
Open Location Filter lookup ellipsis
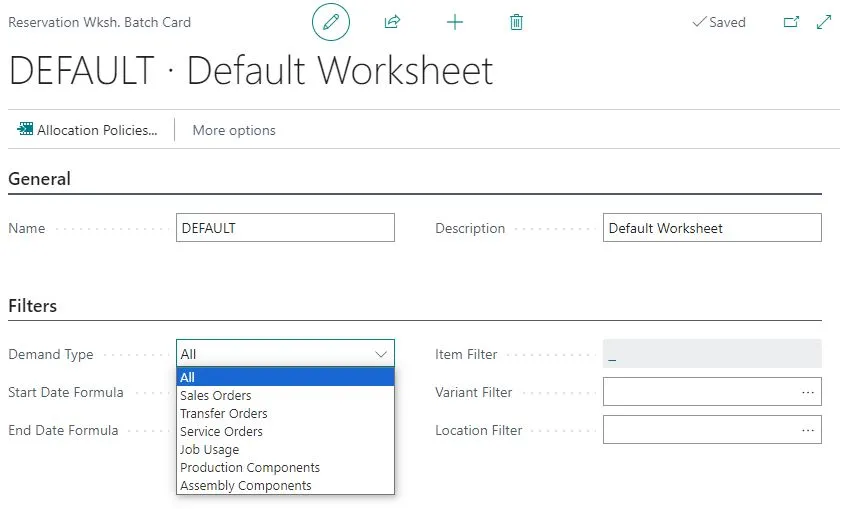807,430
